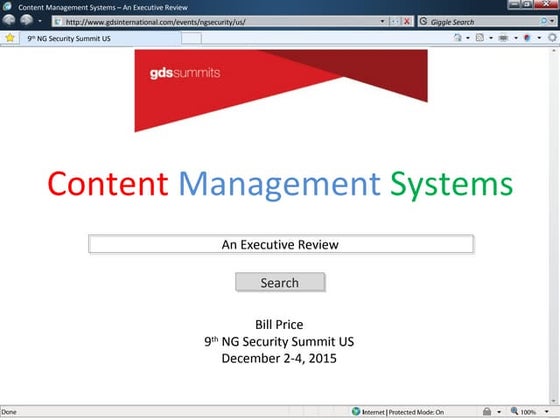The width and height of the screenshot is (560, 420).
Task: Open a new blank tab
Action: click(x=191, y=38)
